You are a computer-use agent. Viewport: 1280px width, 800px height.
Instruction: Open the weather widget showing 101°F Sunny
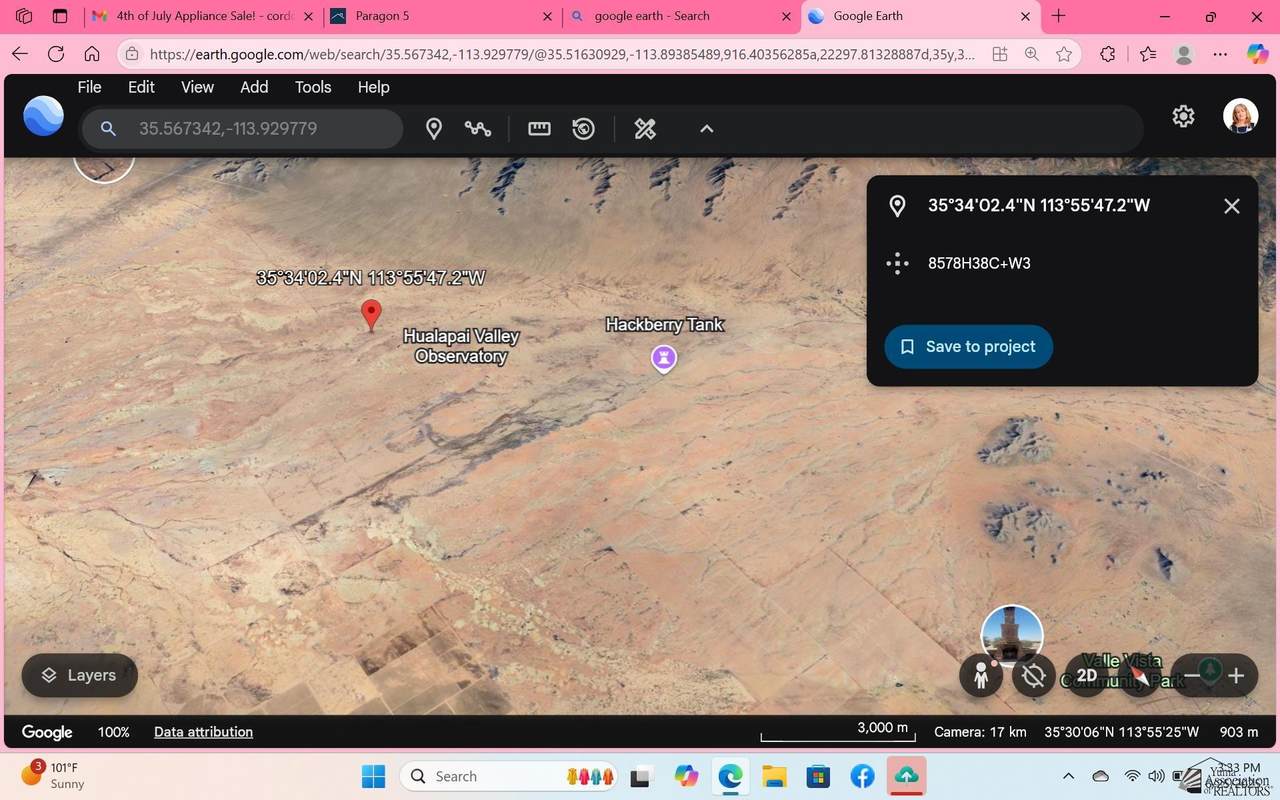point(52,775)
